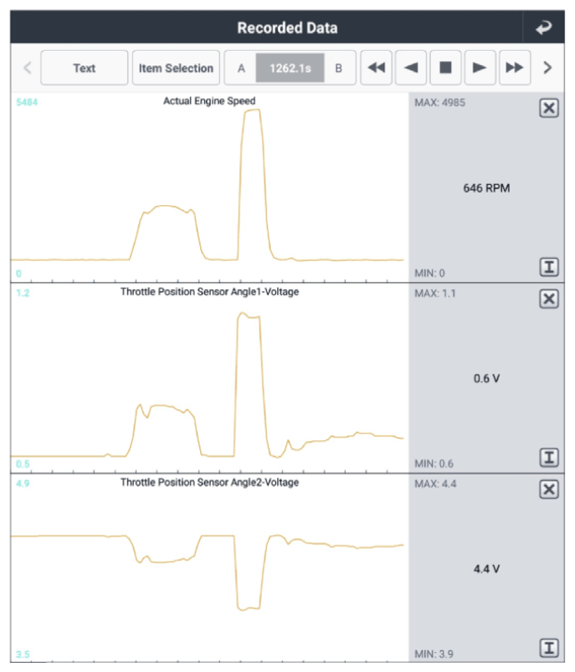Click the 1262.1s time indicator
Screen dimensions: 575x672
[x=290, y=68]
